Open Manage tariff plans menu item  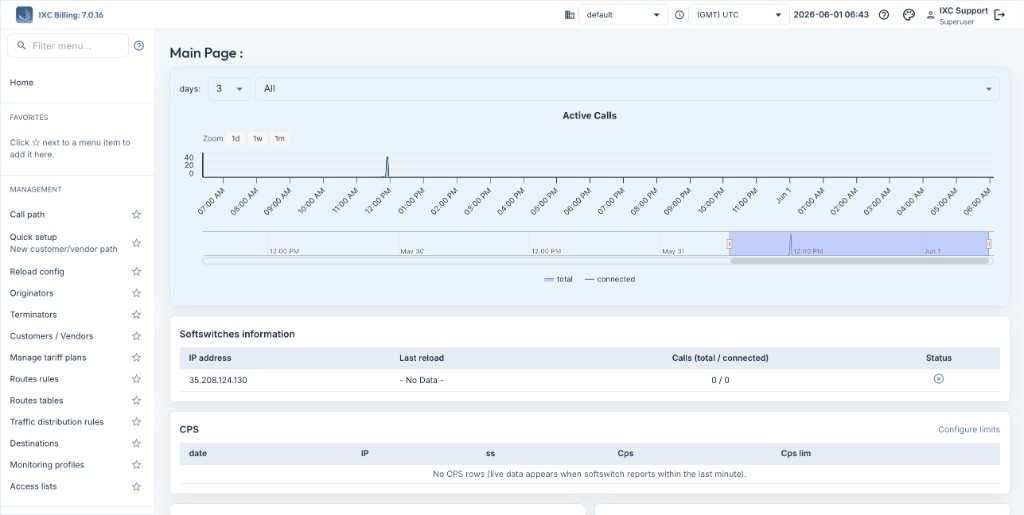coord(48,358)
